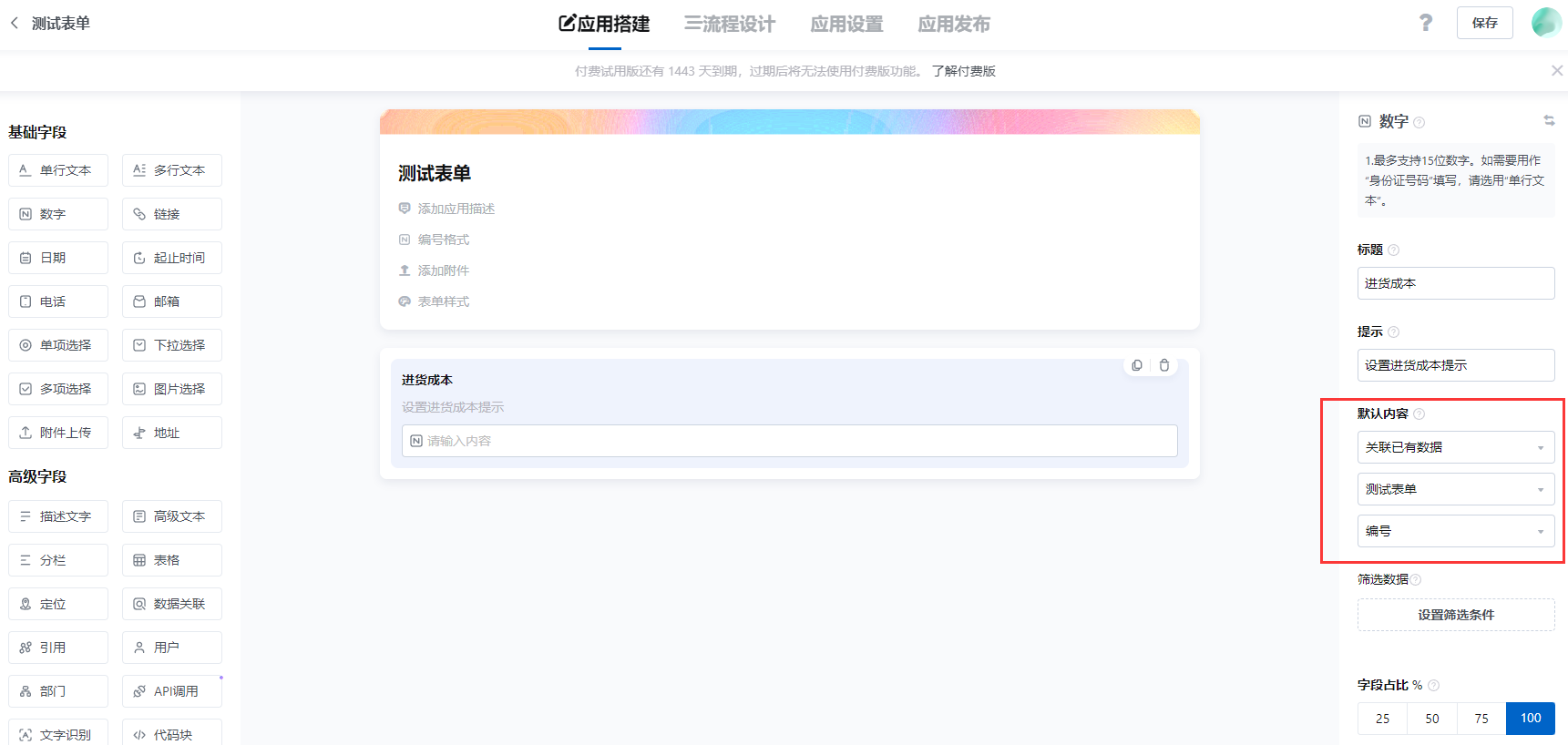Switch to 应用设置 tab
Screen dimensions: 1568x745
point(847,24)
